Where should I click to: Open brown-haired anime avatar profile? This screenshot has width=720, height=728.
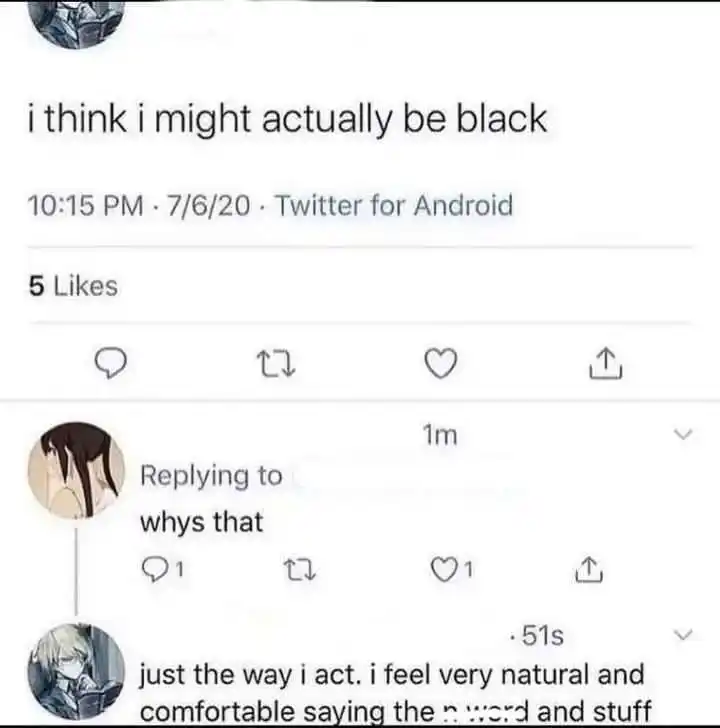pyautogui.click(x=76, y=470)
